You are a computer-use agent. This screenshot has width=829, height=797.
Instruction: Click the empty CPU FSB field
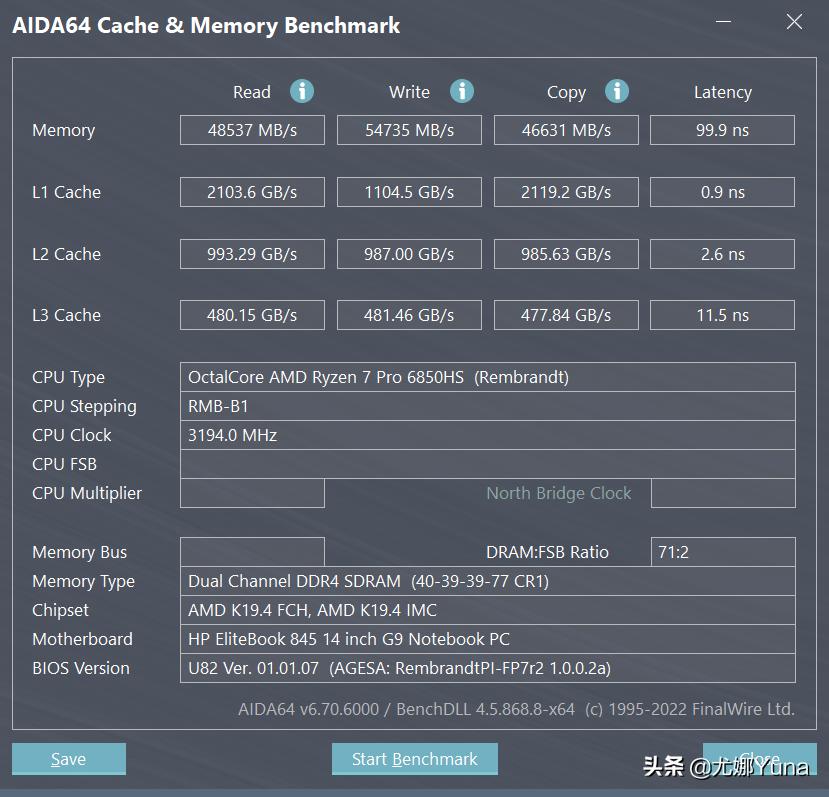click(x=487, y=464)
